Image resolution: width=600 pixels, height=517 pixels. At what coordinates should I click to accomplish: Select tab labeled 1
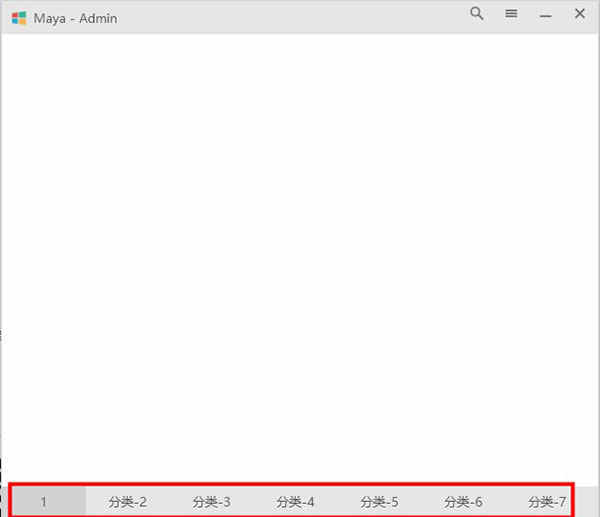click(x=44, y=502)
